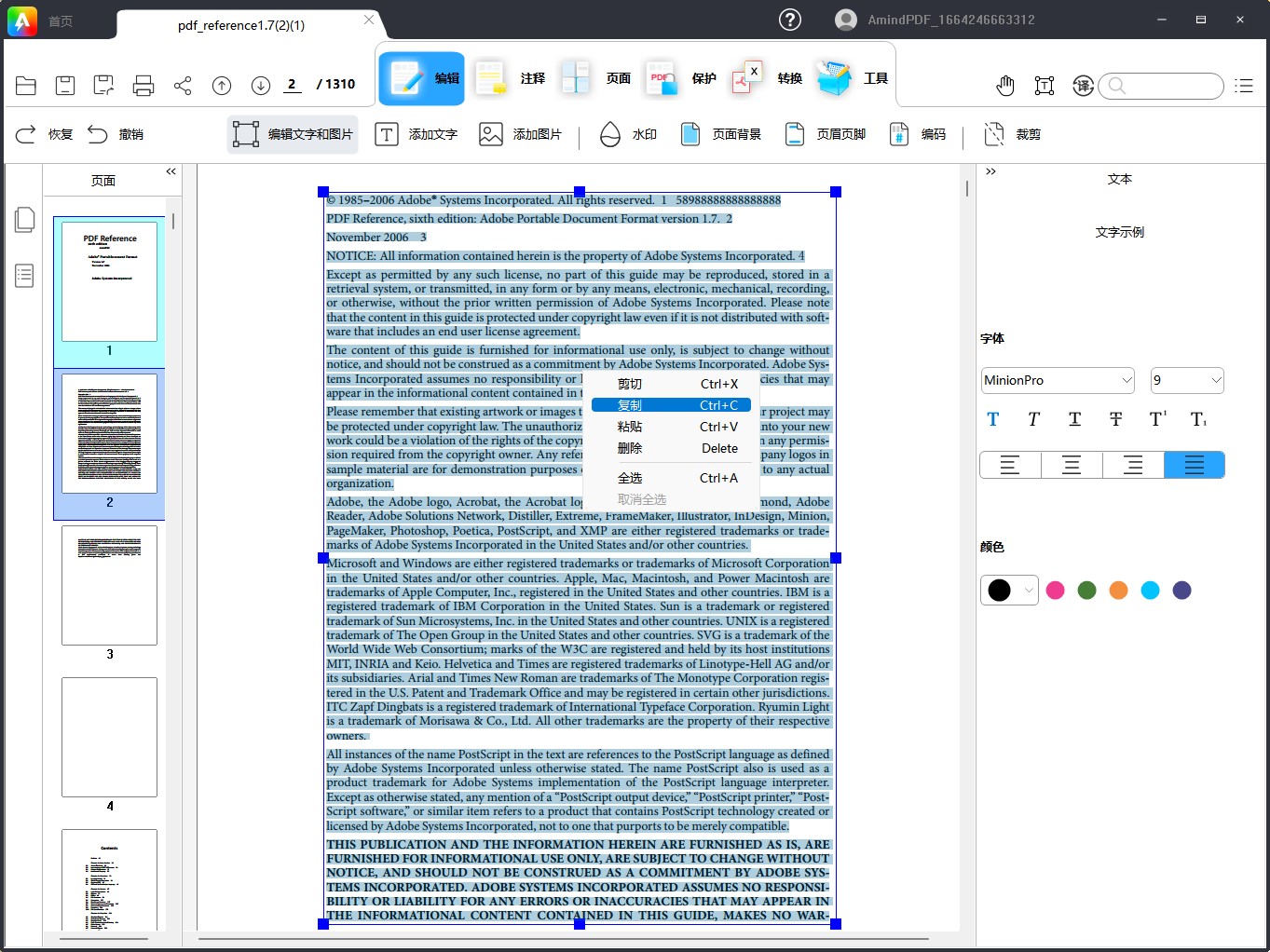
Task: Switch to the 工具 ribbon tab
Action: 853,78
